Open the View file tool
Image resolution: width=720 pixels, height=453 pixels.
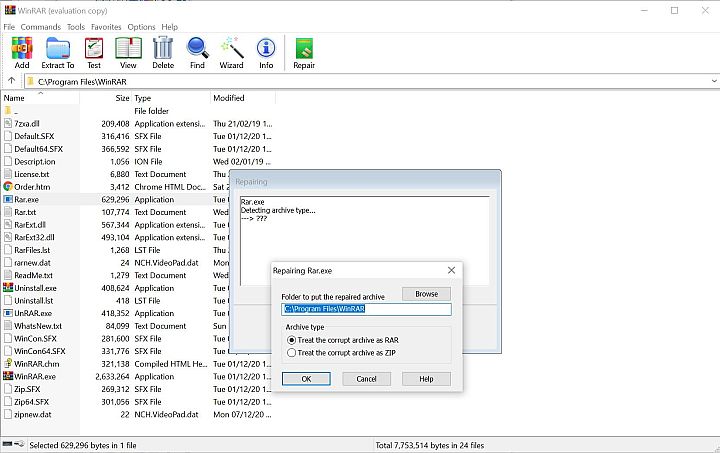(128, 53)
